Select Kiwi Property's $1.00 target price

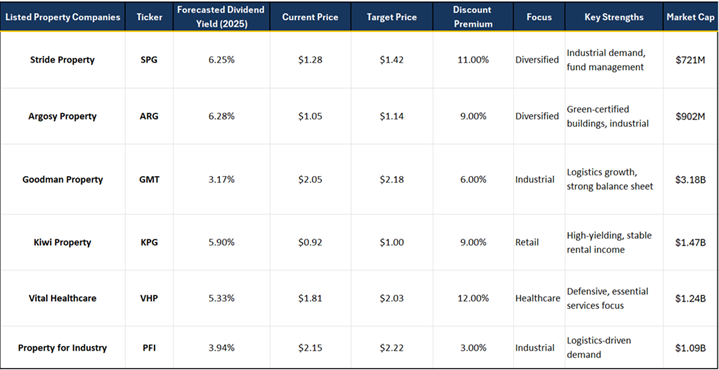[x=391, y=243]
